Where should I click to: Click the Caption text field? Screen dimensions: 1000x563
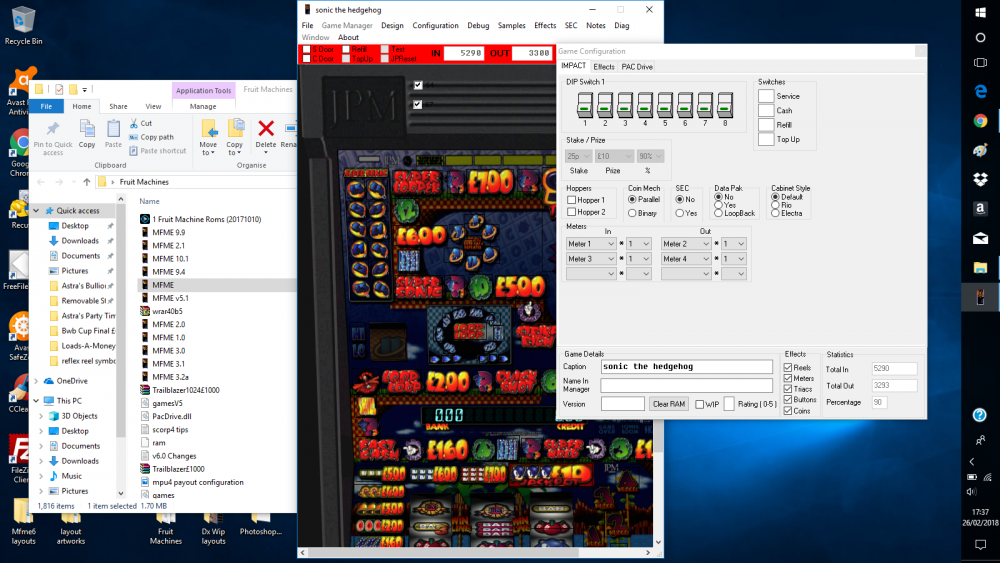point(686,367)
